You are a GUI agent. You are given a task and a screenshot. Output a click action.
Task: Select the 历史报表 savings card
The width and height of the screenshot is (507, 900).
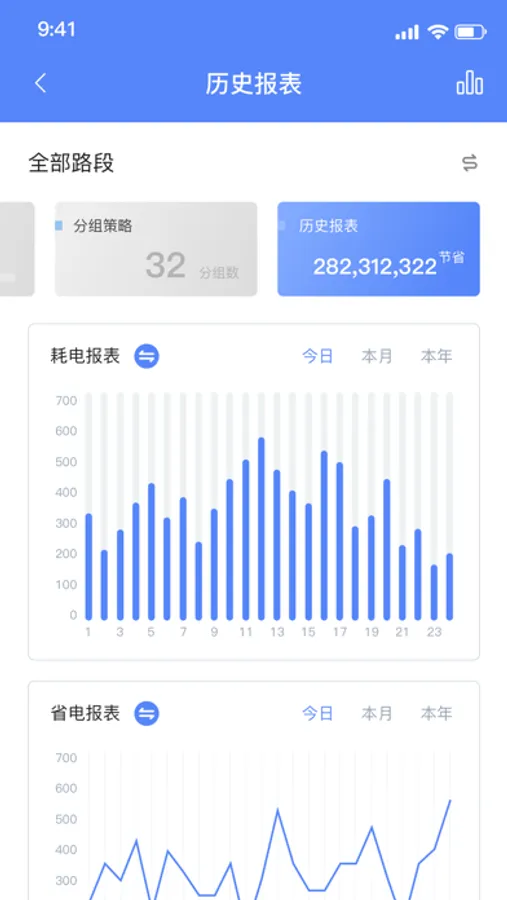pyautogui.click(x=378, y=249)
